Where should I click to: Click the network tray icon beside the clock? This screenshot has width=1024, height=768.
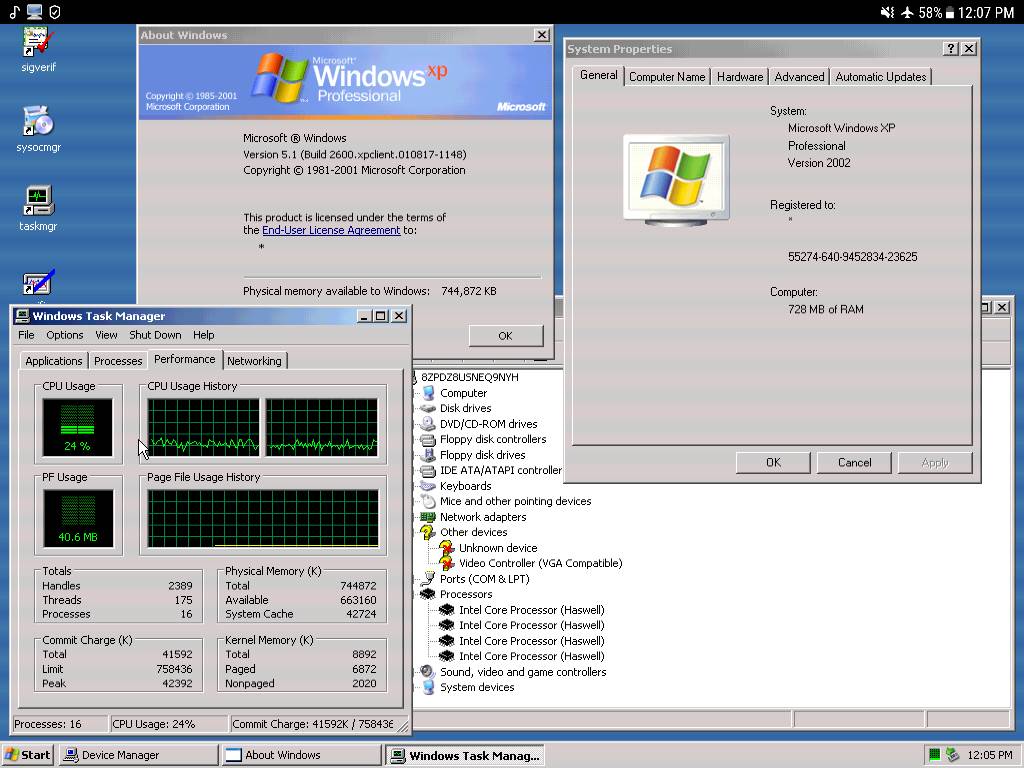(952, 755)
